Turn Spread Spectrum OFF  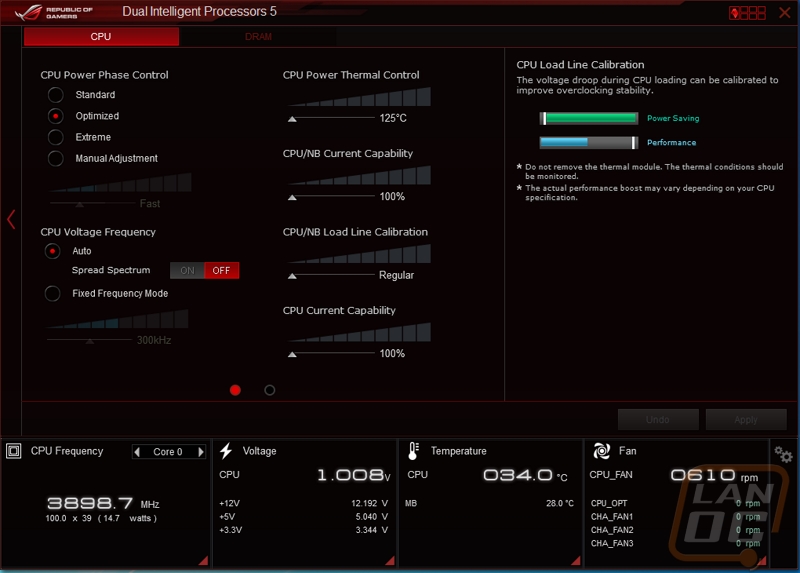(x=221, y=270)
